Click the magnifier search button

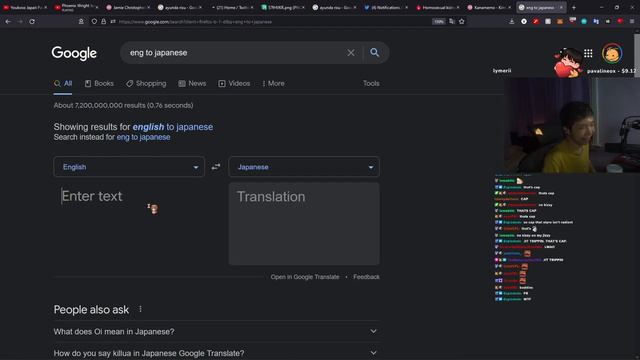(x=374, y=53)
